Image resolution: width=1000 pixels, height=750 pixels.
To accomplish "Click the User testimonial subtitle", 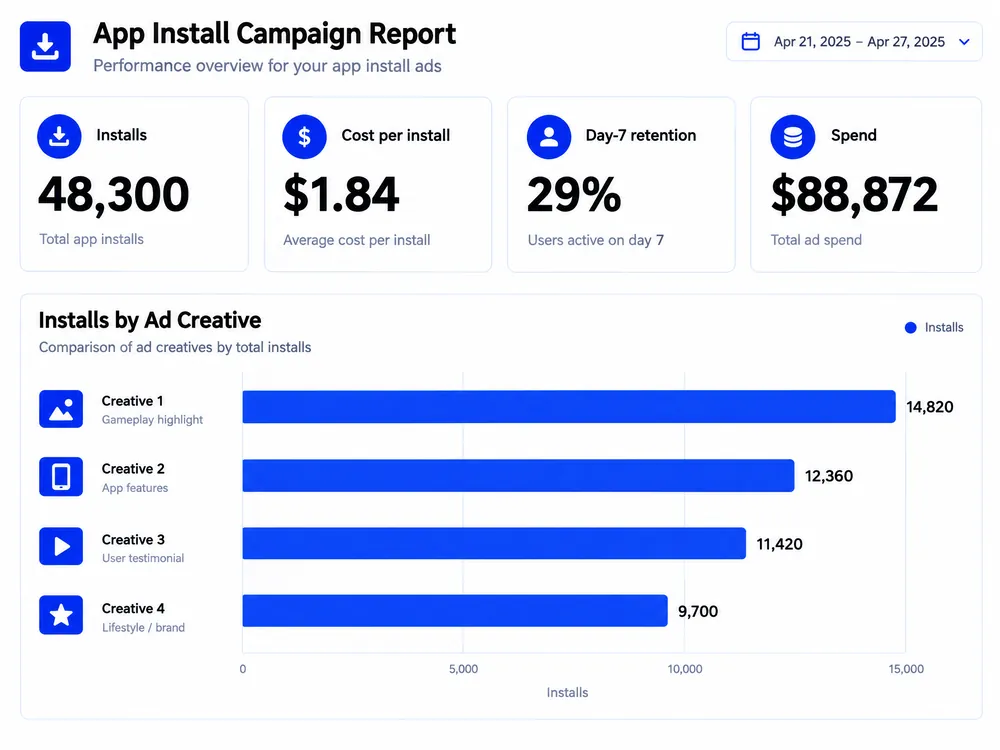I will click(x=143, y=558).
